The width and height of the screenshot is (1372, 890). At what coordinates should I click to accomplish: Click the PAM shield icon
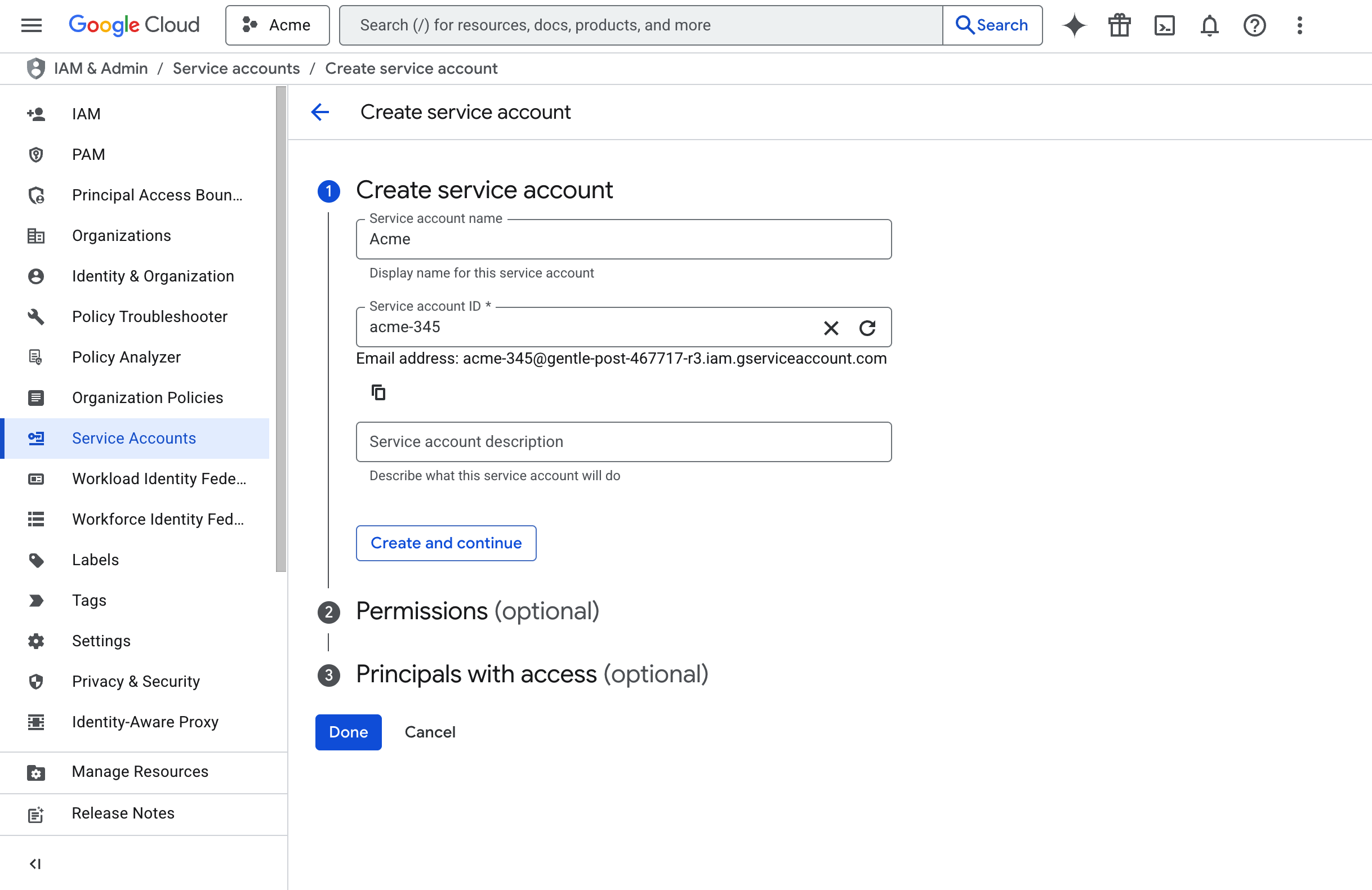(35, 154)
